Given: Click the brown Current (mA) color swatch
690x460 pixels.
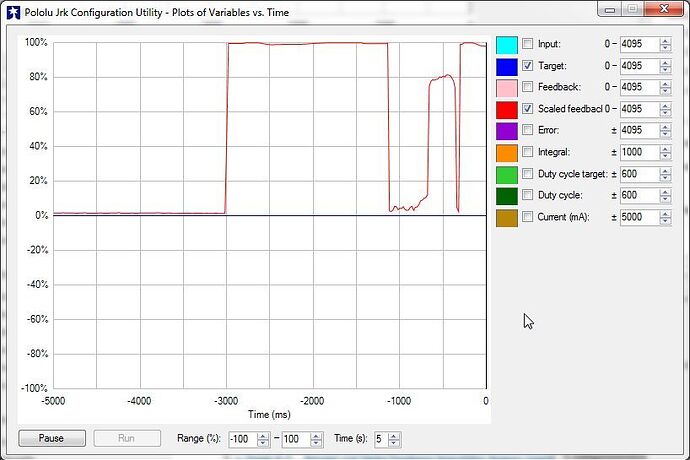Looking at the screenshot, I should tap(506, 217).
